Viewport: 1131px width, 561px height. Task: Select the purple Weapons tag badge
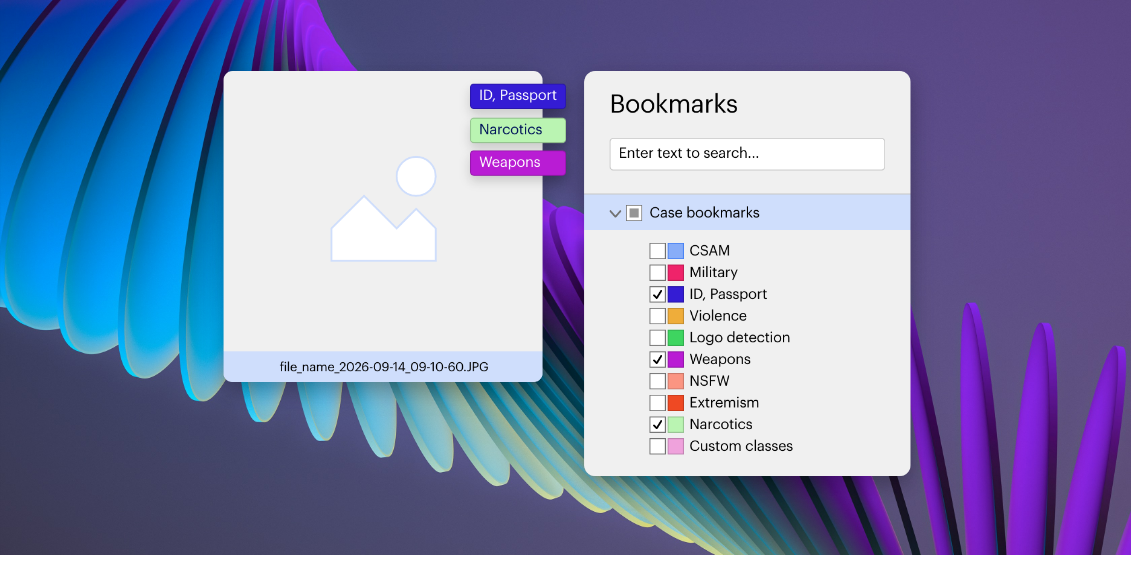tap(517, 163)
